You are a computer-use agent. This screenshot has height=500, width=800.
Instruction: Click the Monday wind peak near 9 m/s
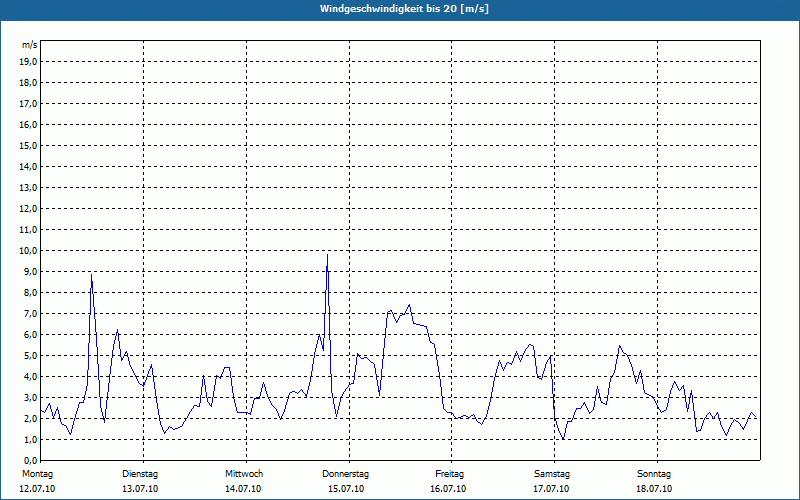click(x=91, y=275)
